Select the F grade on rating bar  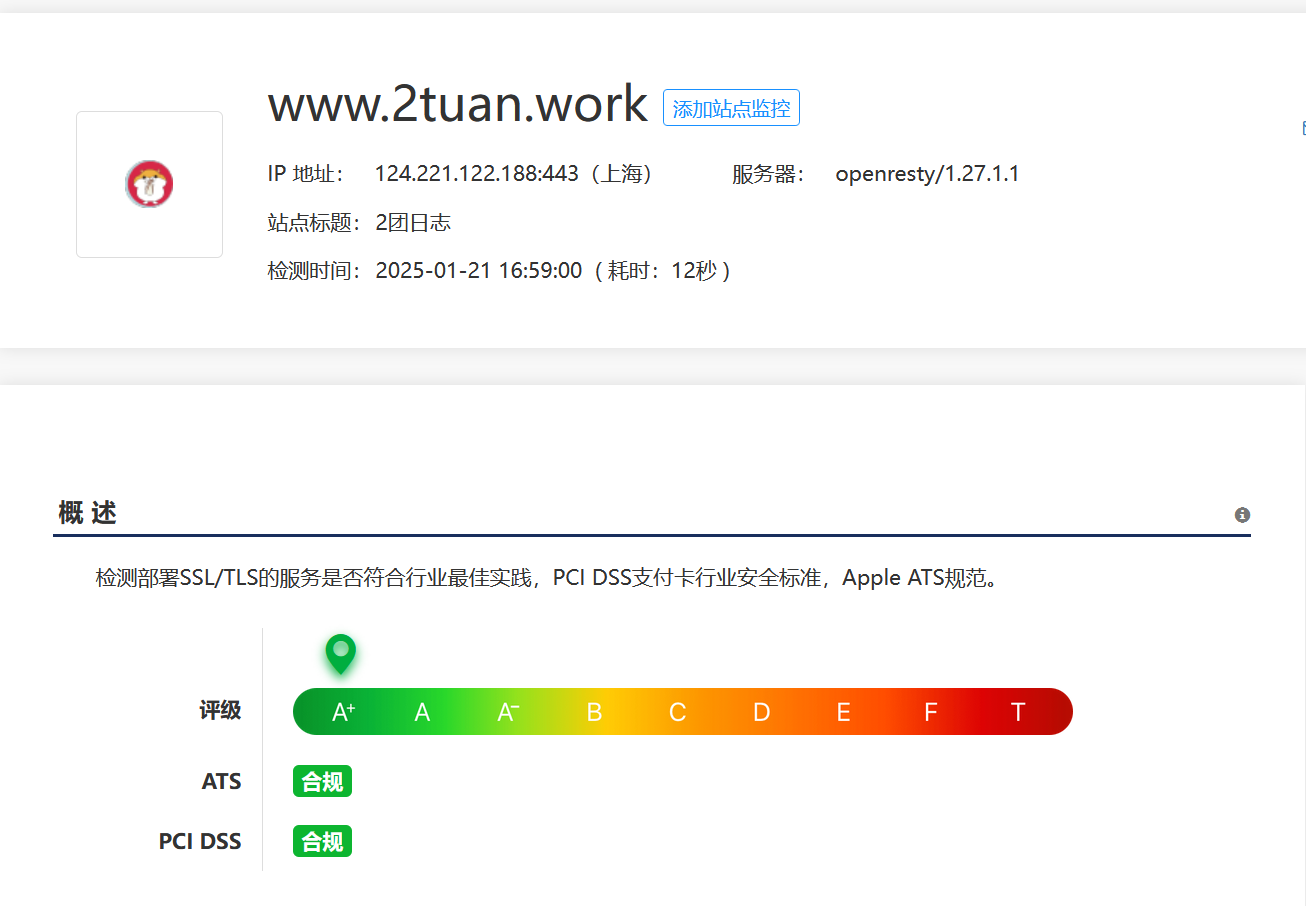[x=930, y=712]
